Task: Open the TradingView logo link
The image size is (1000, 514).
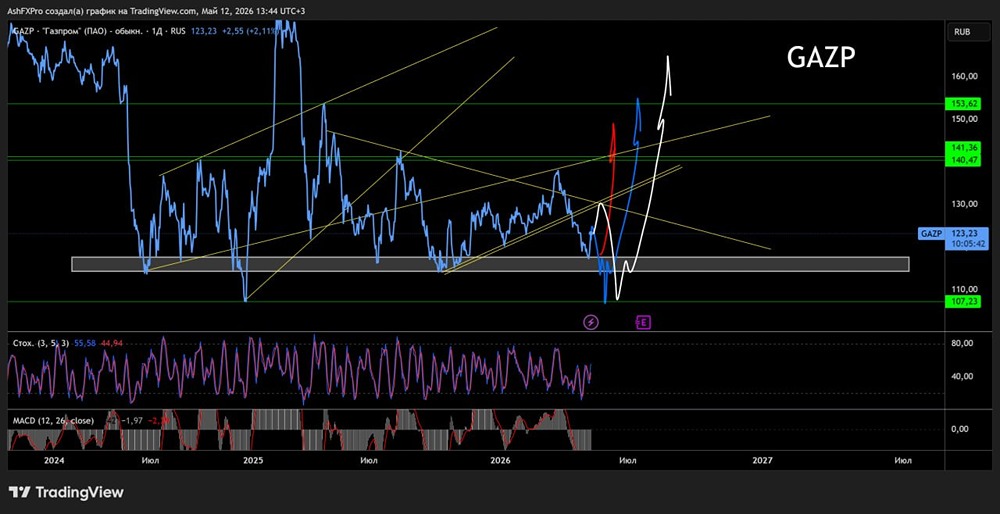Action: pyautogui.click(x=66, y=492)
